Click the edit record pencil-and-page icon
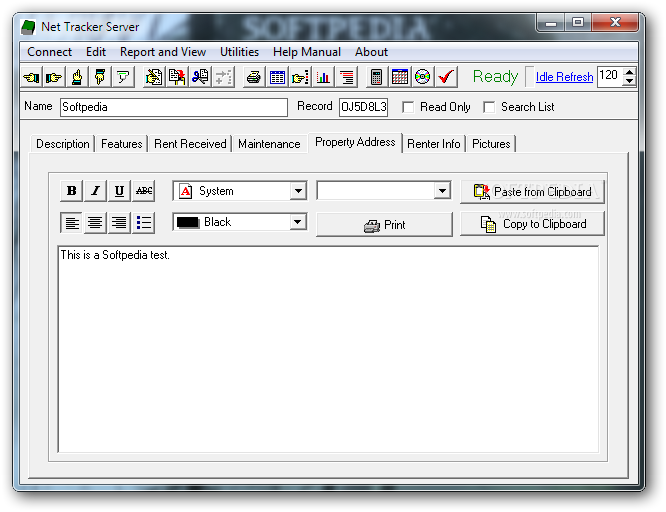This screenshot has height=512, width=666. pyautogui.click(x=154, y=77)
